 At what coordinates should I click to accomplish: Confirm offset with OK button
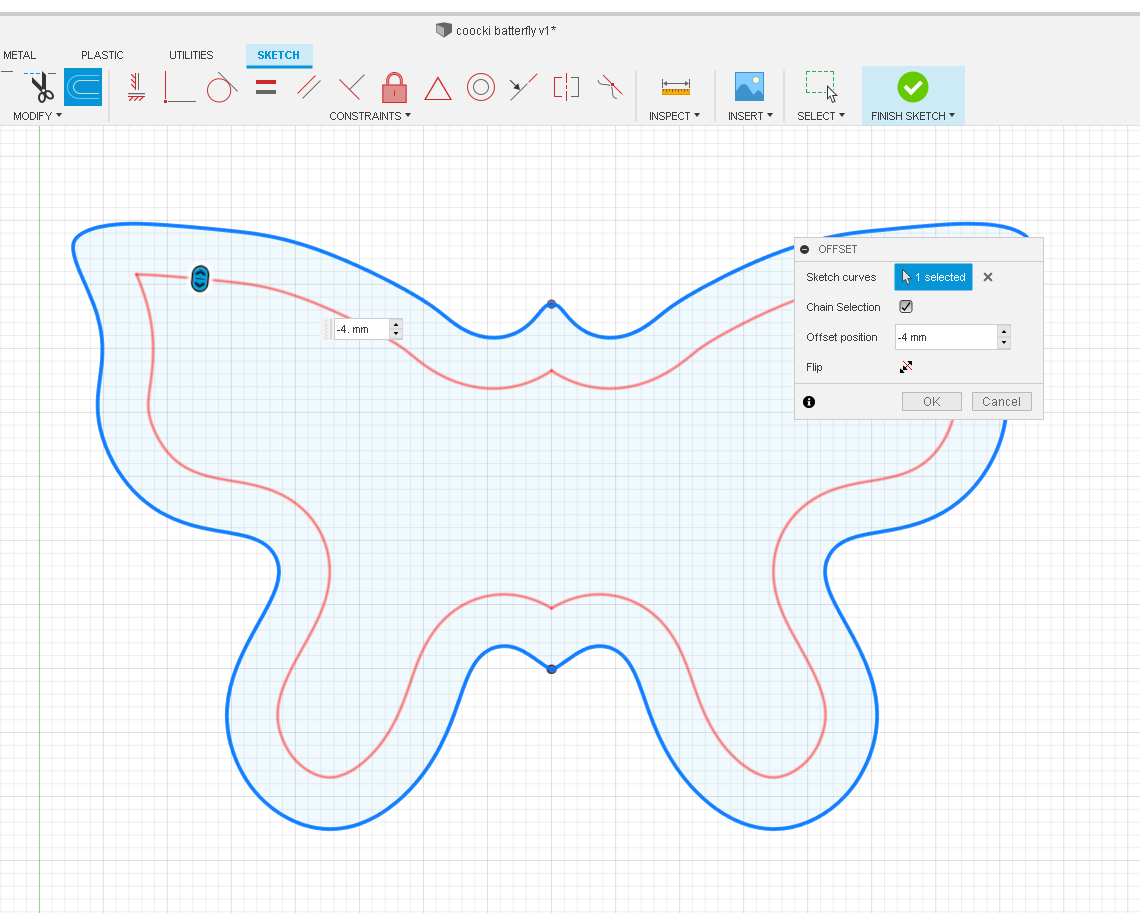(x=931, y=401)
